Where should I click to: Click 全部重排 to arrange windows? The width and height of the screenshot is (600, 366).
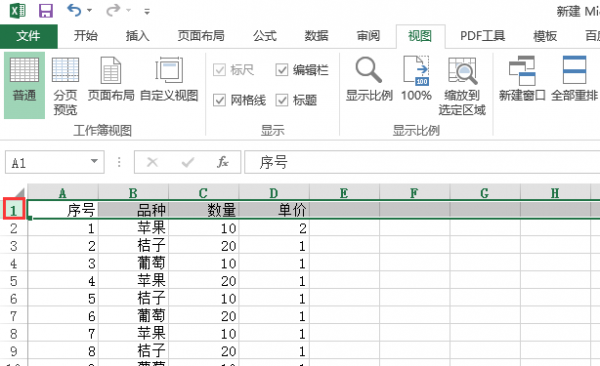pos(574,79)
